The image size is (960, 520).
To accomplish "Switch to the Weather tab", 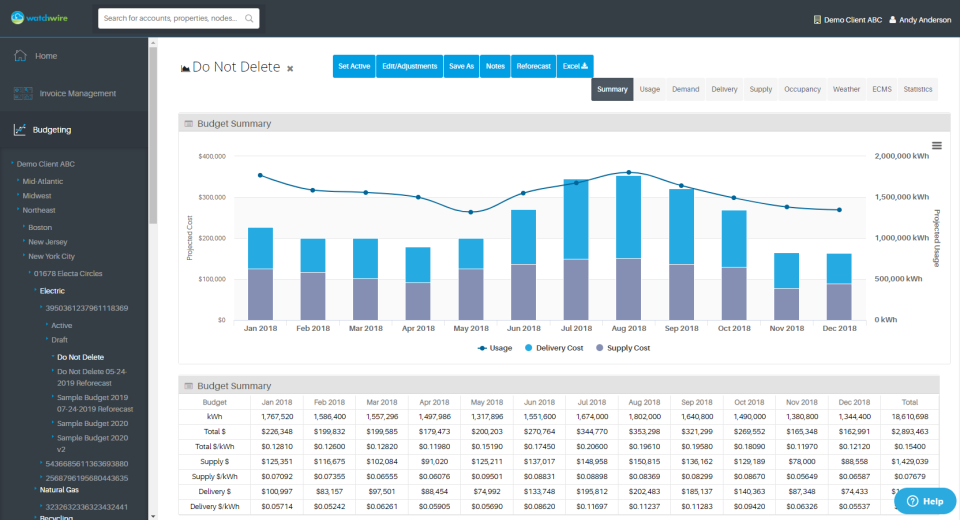I will point(846,89).
